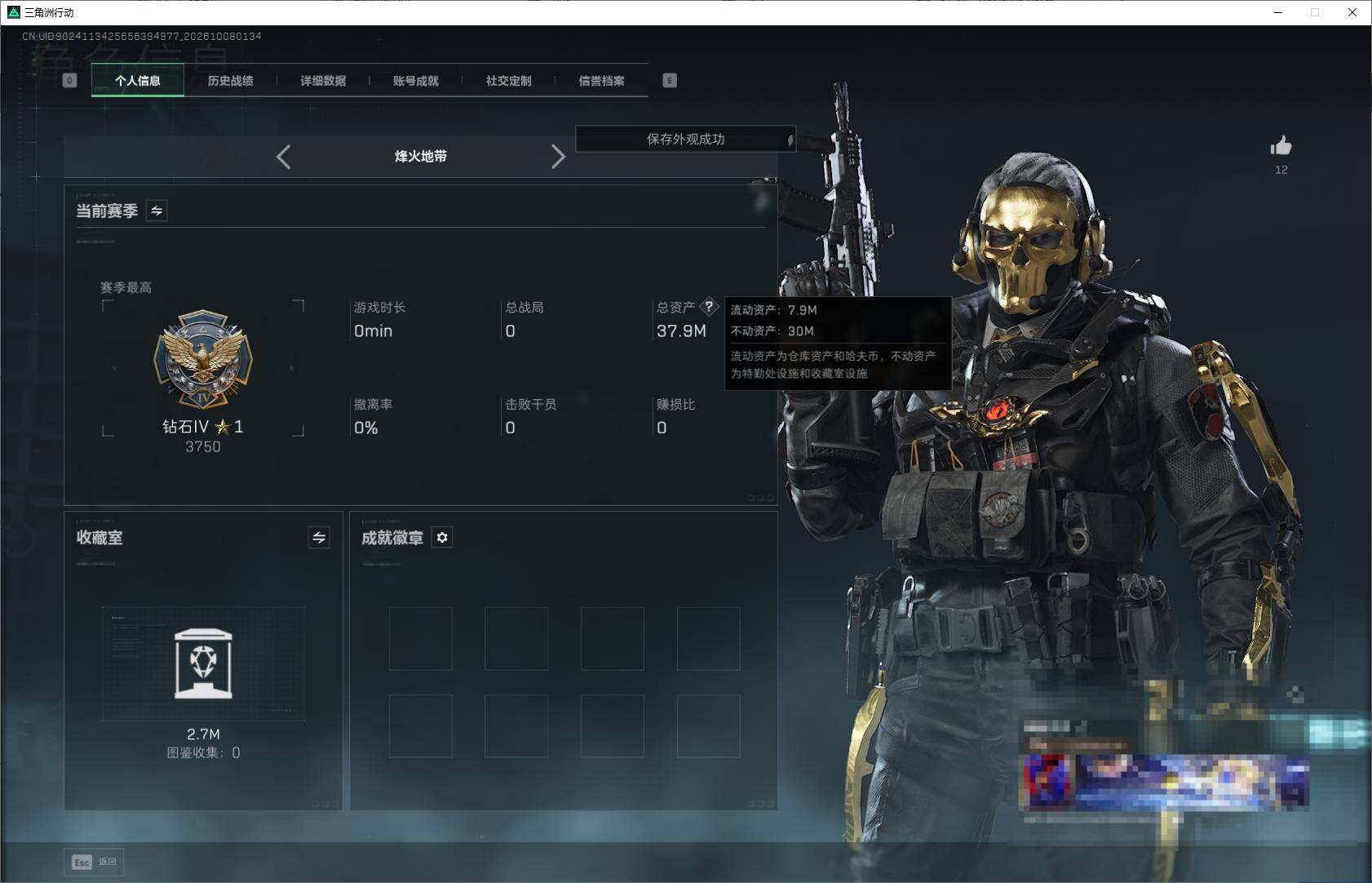Switch to 历史战绩 tab
Screen dimensions: 1372x883
coord(230,81)
